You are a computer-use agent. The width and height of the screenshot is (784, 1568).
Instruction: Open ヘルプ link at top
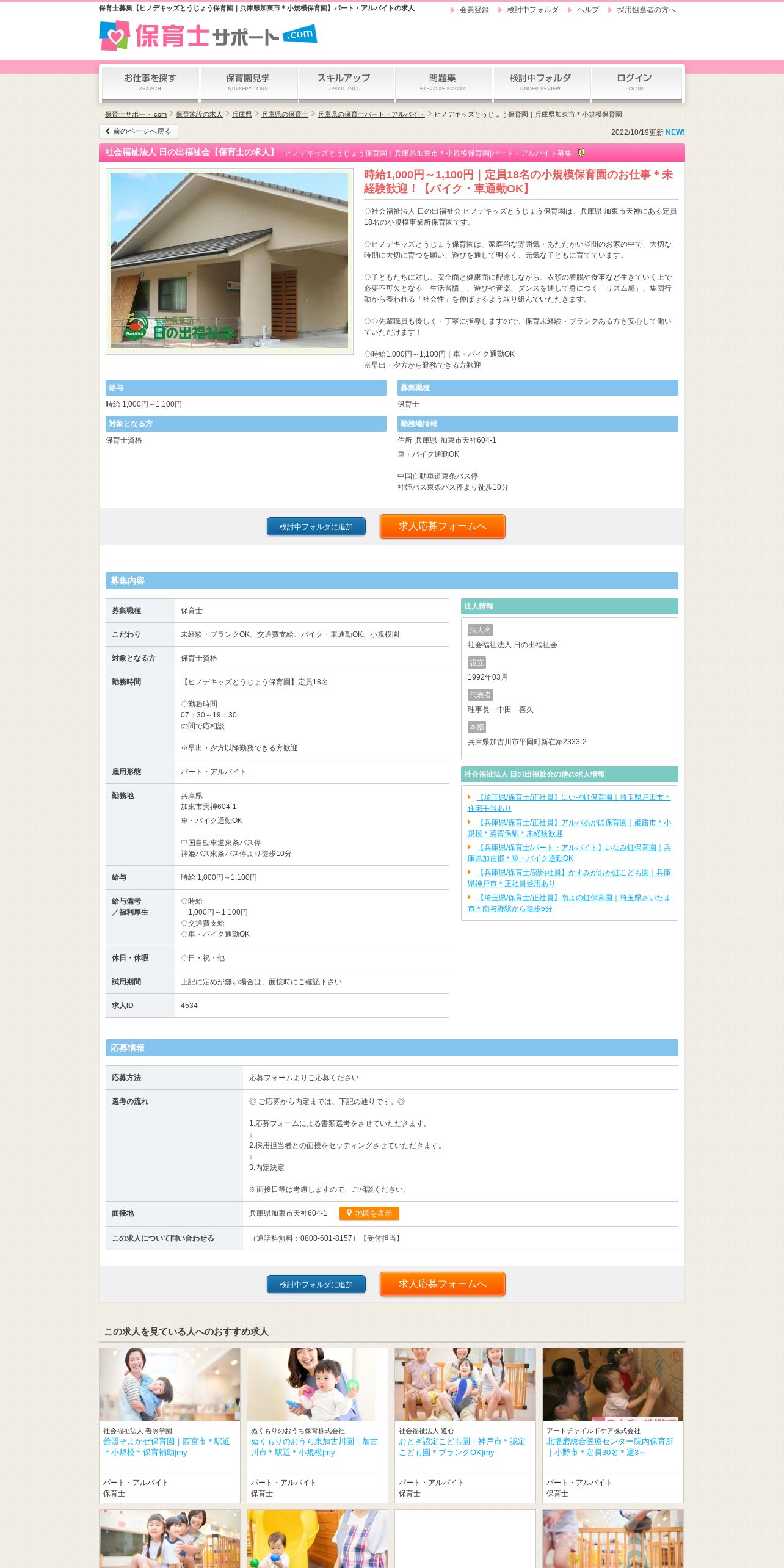(587, 10)
